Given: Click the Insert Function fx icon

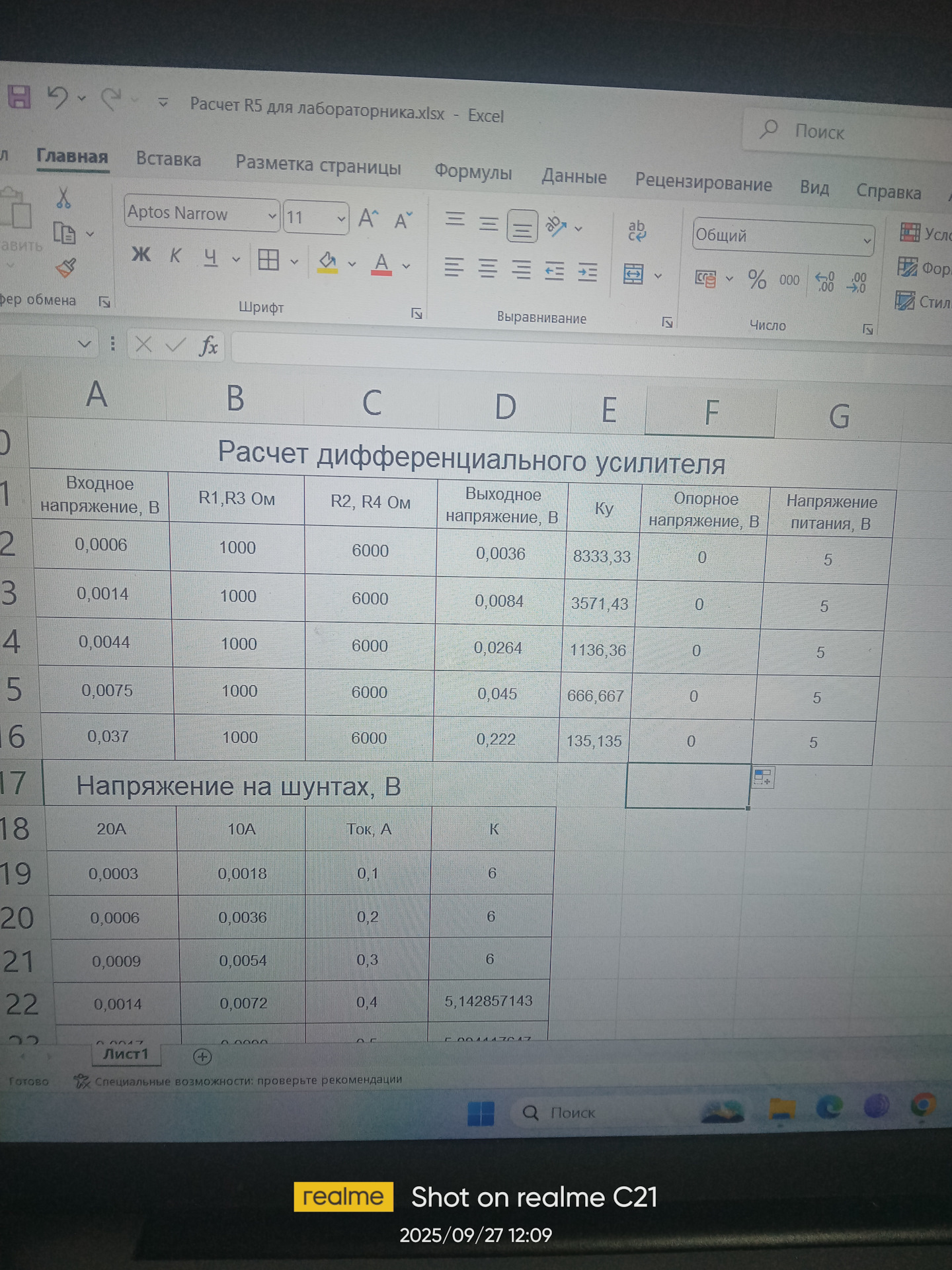Looking at the screenshot, I should coord(208,345).
